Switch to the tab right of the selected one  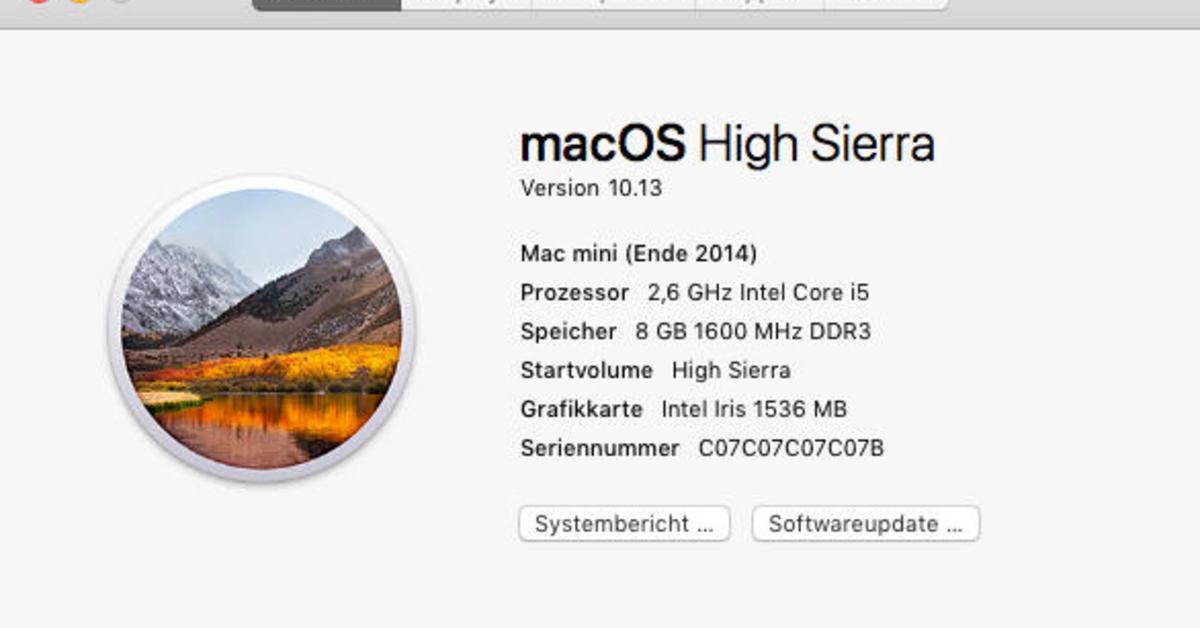[x=466, y=4]
